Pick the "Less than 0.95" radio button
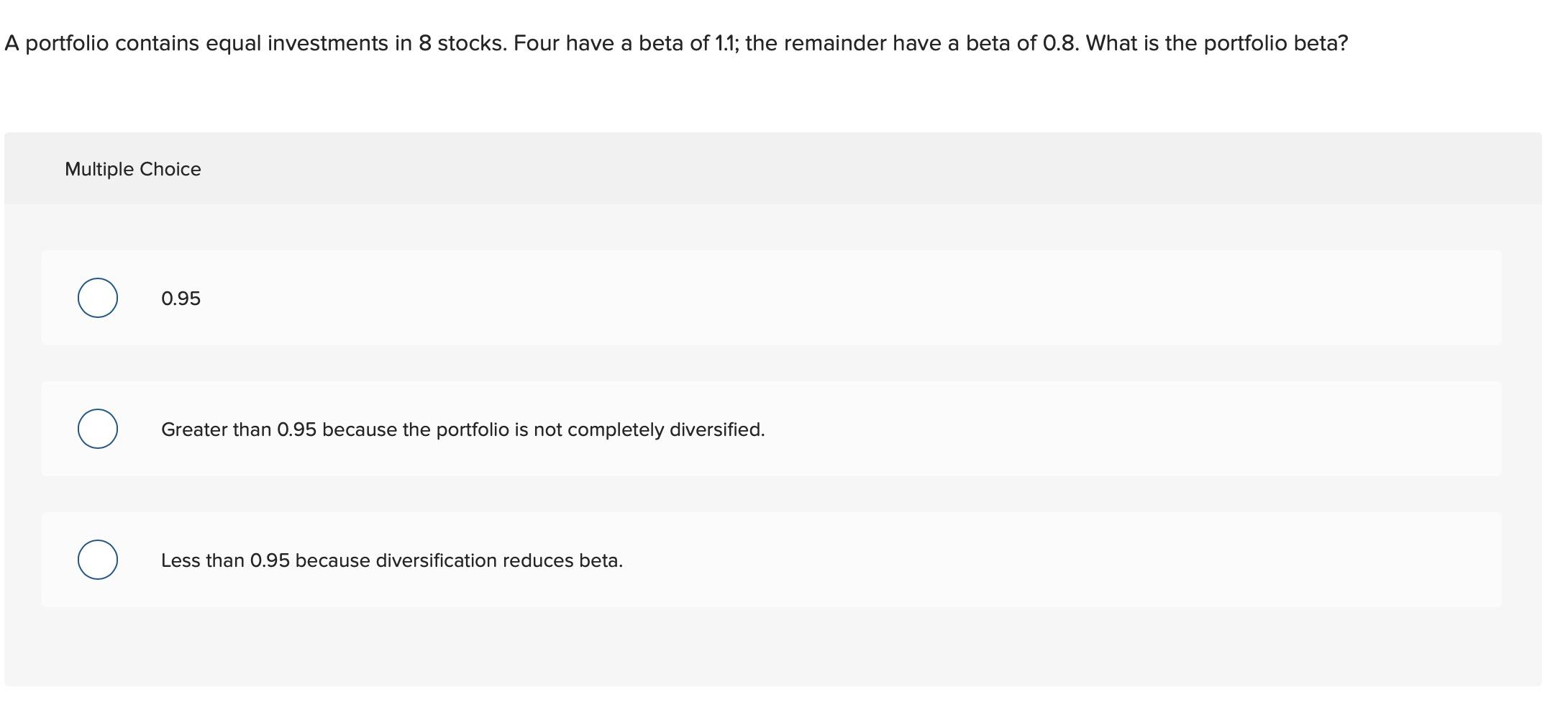This screenshot has width=1568, height=705. coord(98,560)
